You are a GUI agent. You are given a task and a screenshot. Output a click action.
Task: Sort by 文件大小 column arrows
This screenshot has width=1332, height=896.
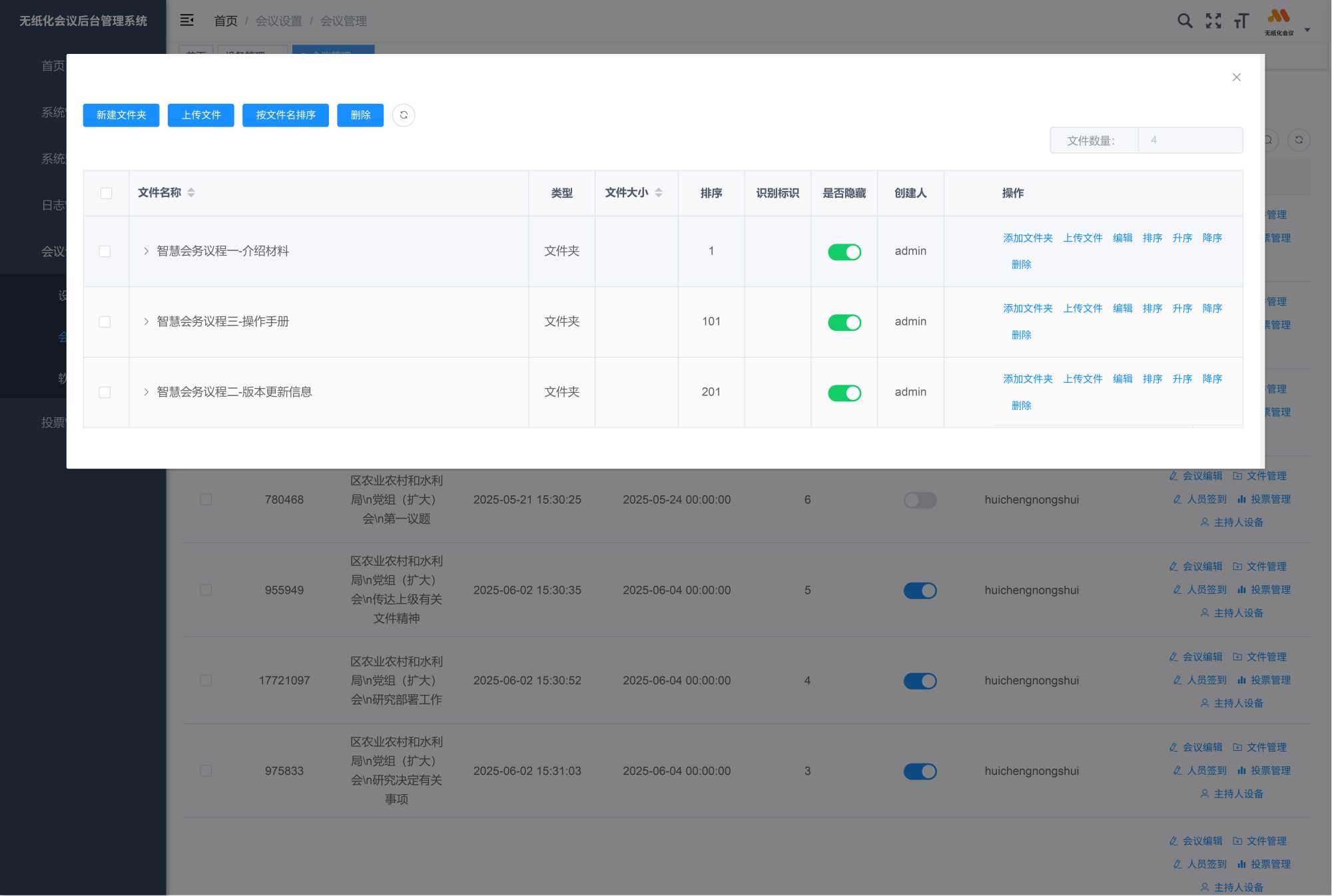[659, 192]
